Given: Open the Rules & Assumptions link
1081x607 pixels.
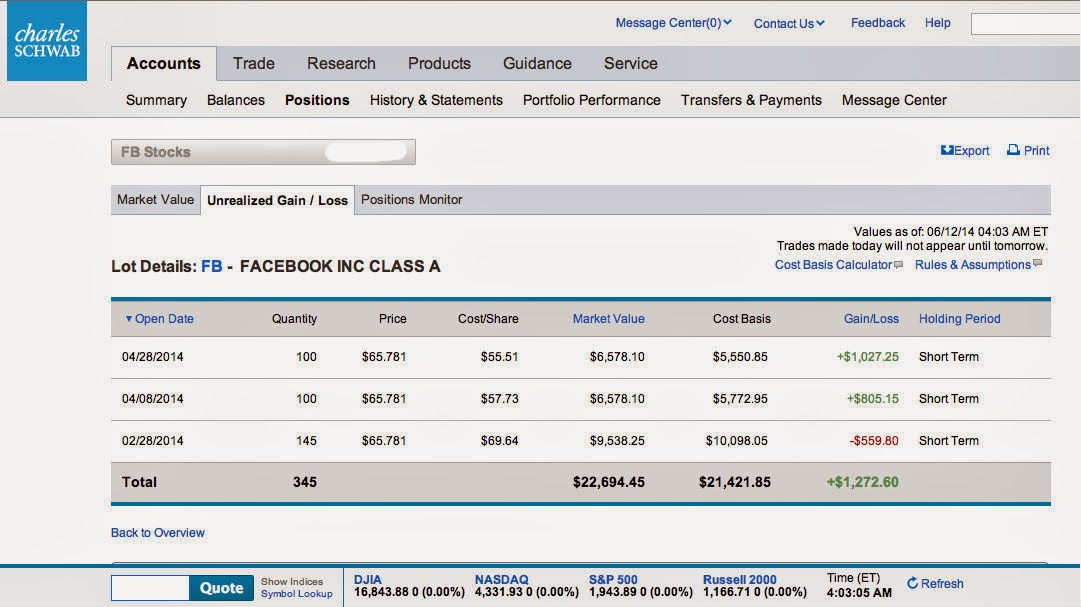Looking at the screenshot, I should pos(973,264).
